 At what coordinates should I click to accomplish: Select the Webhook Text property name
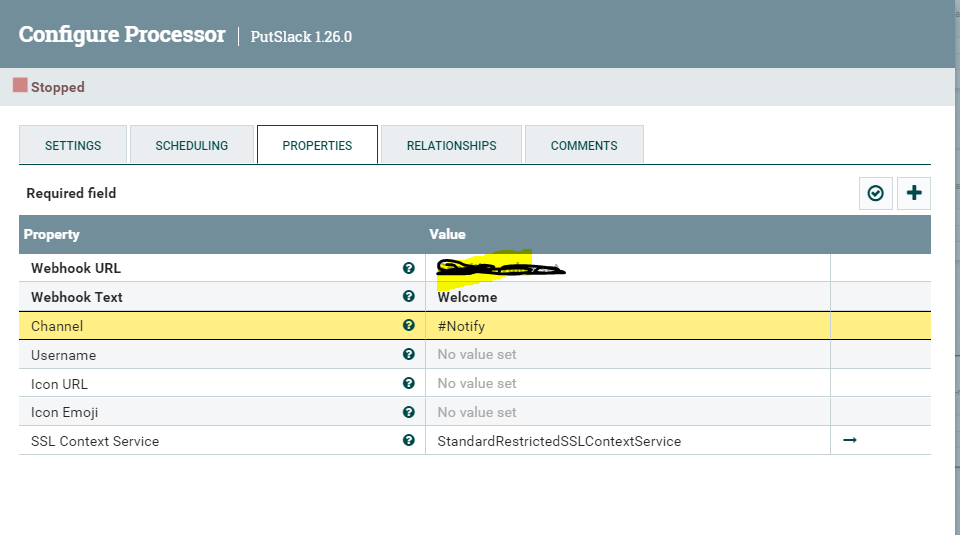(77, 297)
